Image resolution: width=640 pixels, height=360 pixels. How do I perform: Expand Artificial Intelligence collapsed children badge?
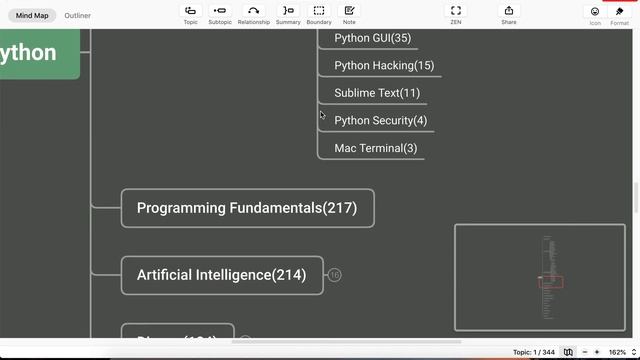click(334, 275)
